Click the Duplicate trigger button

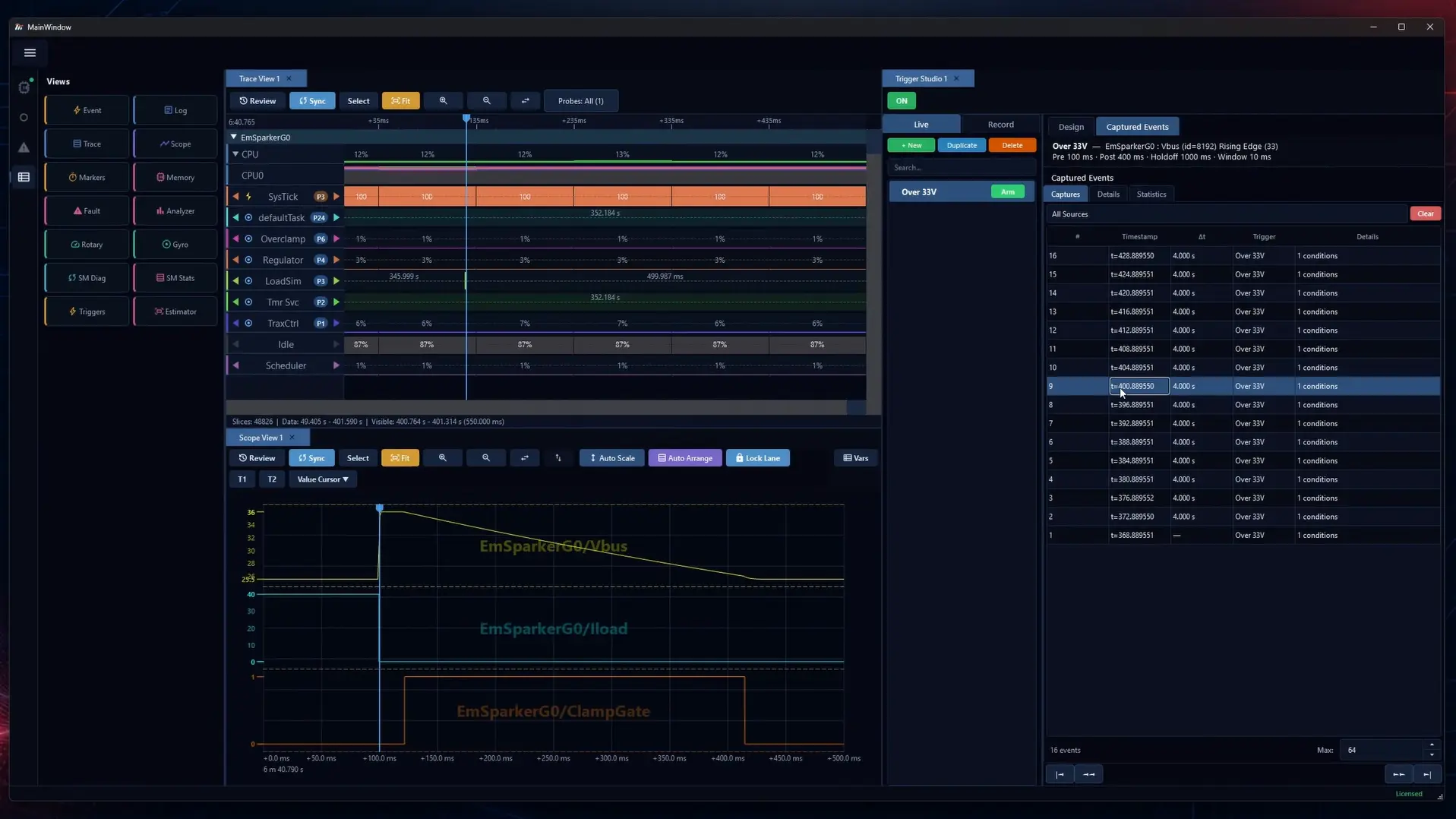[x=962, y=145]
